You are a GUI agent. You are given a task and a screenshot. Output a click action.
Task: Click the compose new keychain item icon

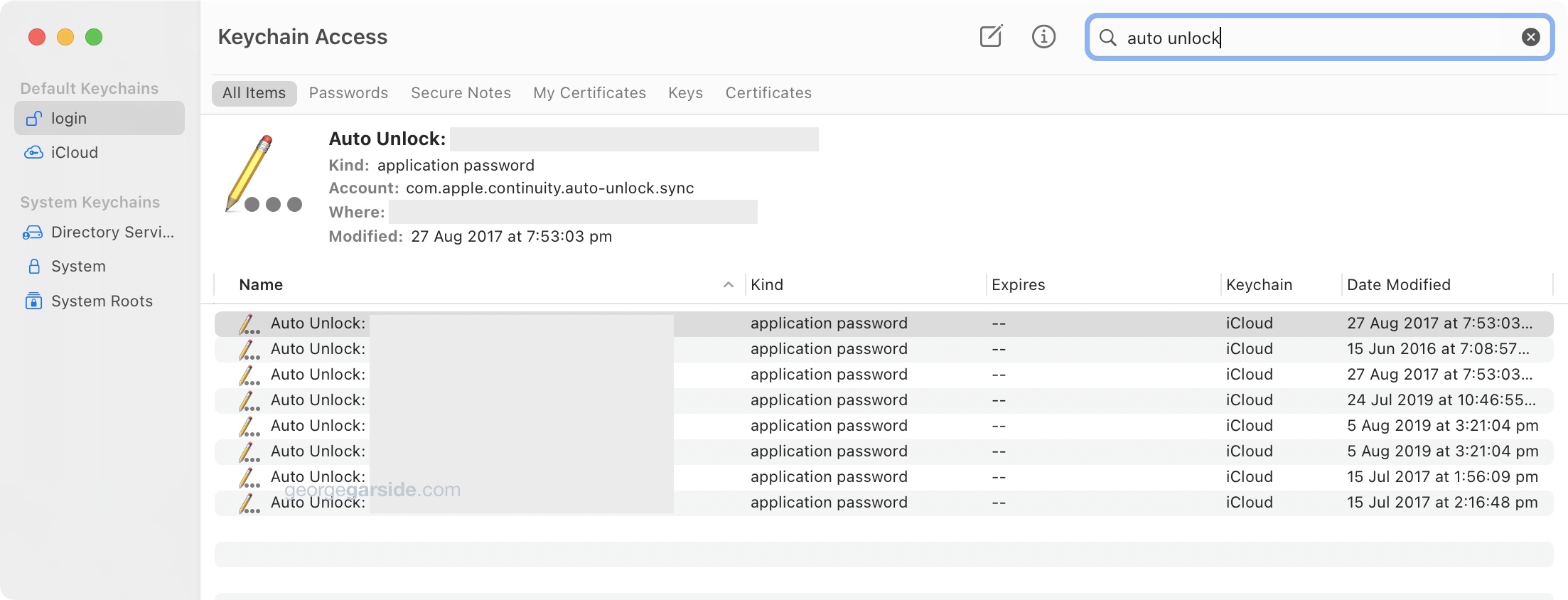pos(991,36)
